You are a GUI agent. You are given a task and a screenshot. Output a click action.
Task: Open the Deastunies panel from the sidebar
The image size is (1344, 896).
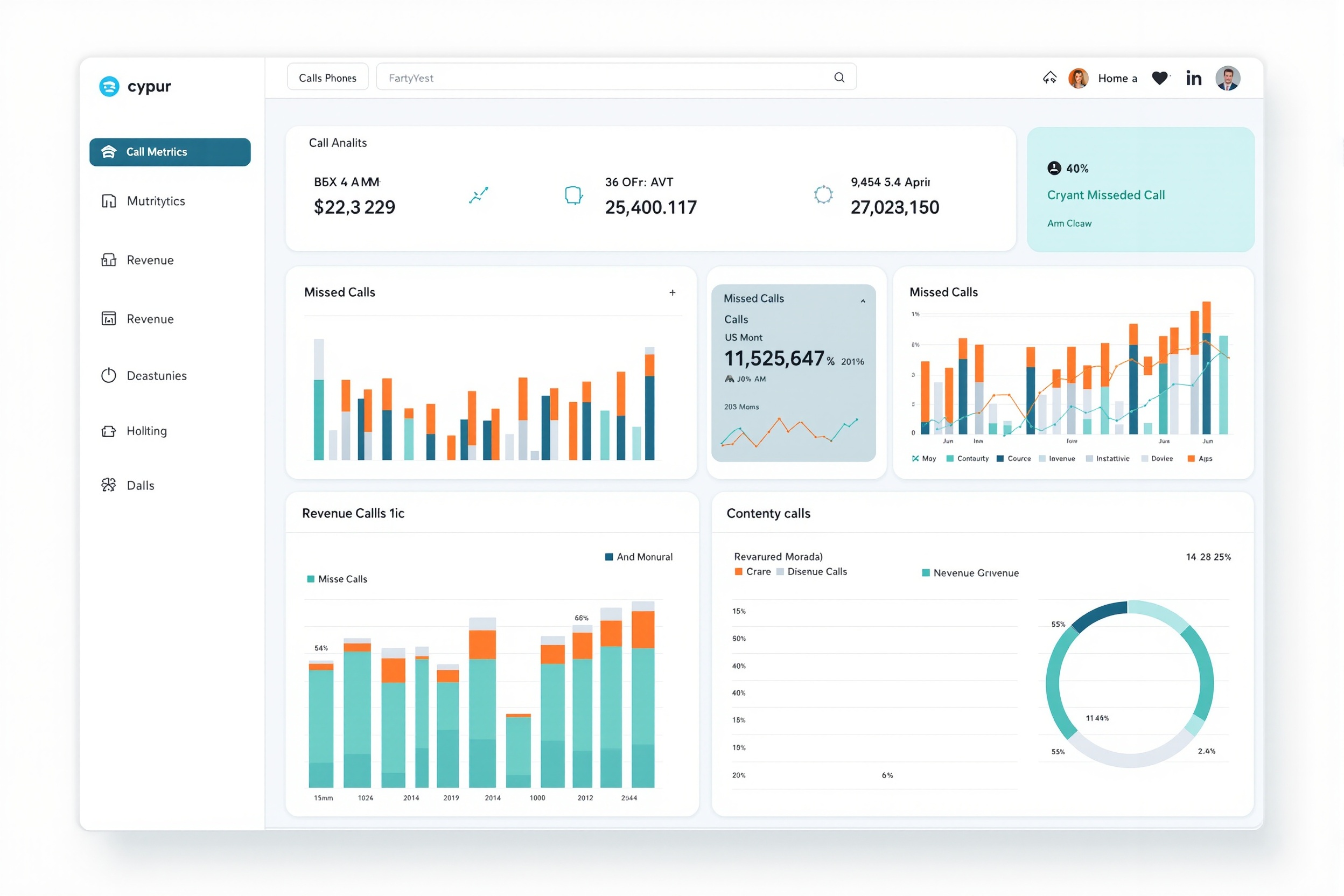157,375
